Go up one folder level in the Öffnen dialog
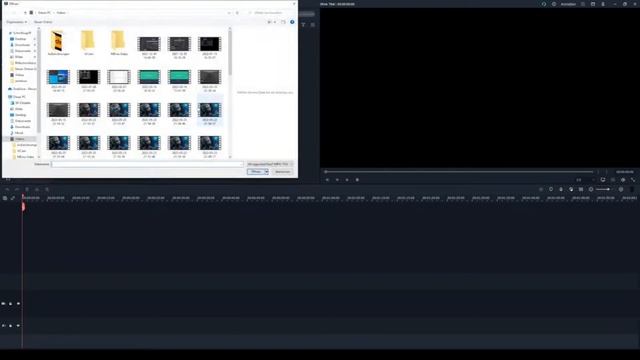The height and width of the screenshot is (360, 640). click(25, 13)
